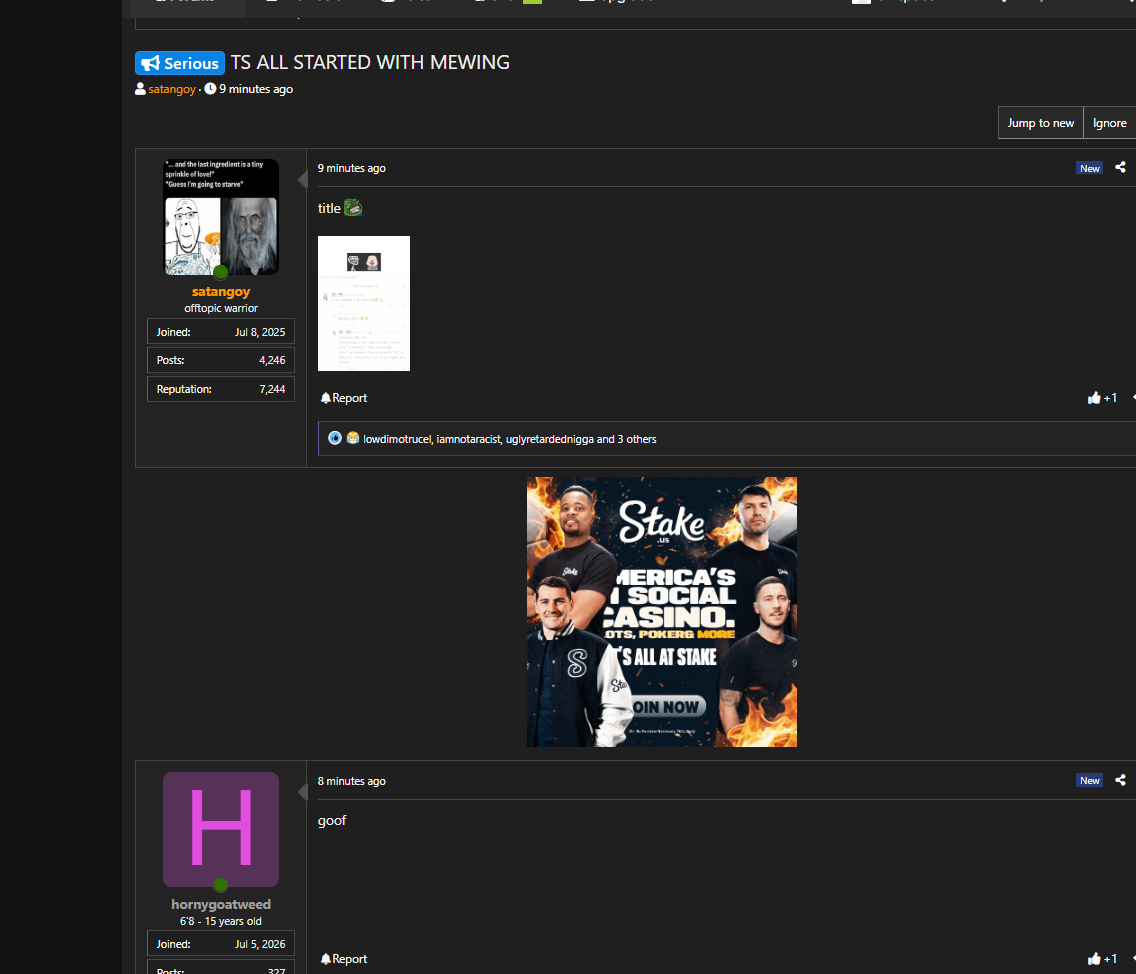Report hornygoatweed's goof post

click(x=343, y=959)
